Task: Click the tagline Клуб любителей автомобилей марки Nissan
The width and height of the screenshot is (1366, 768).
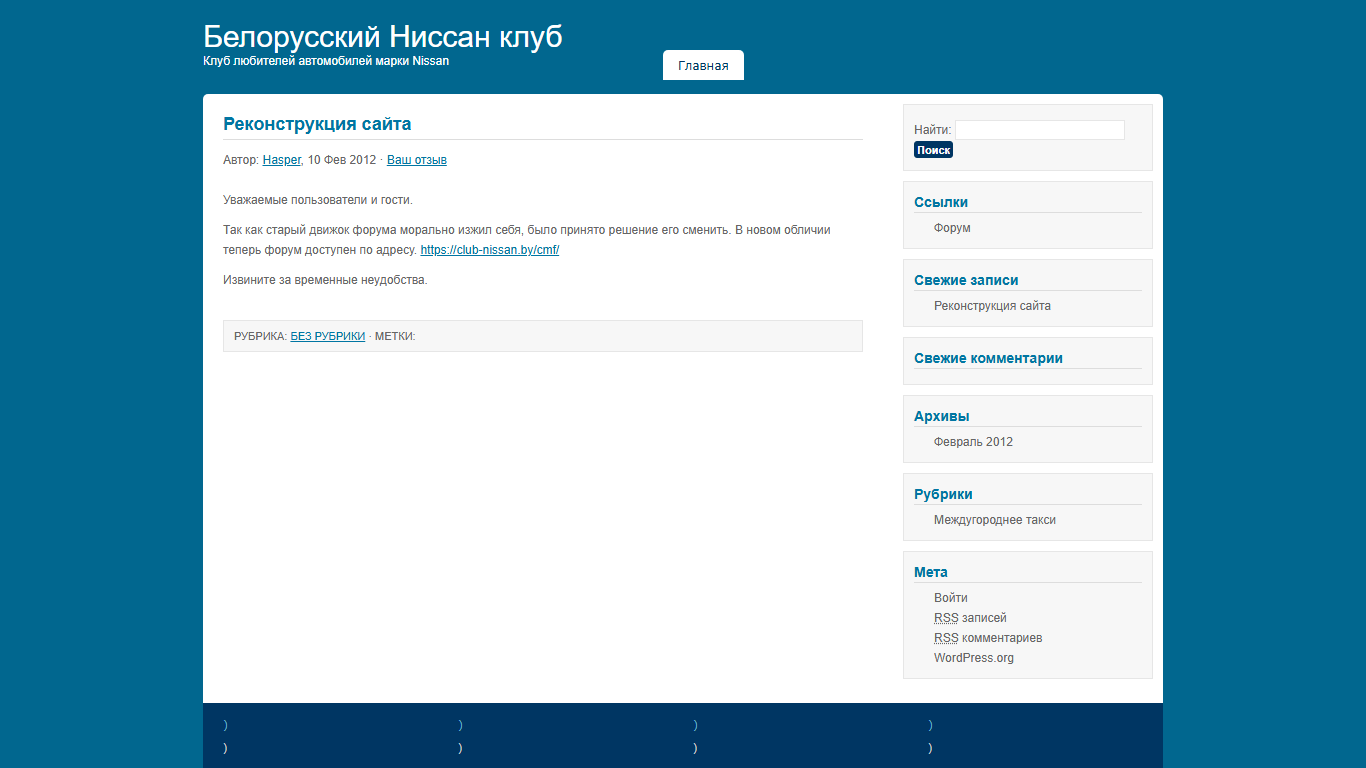Action: (326, 61)
